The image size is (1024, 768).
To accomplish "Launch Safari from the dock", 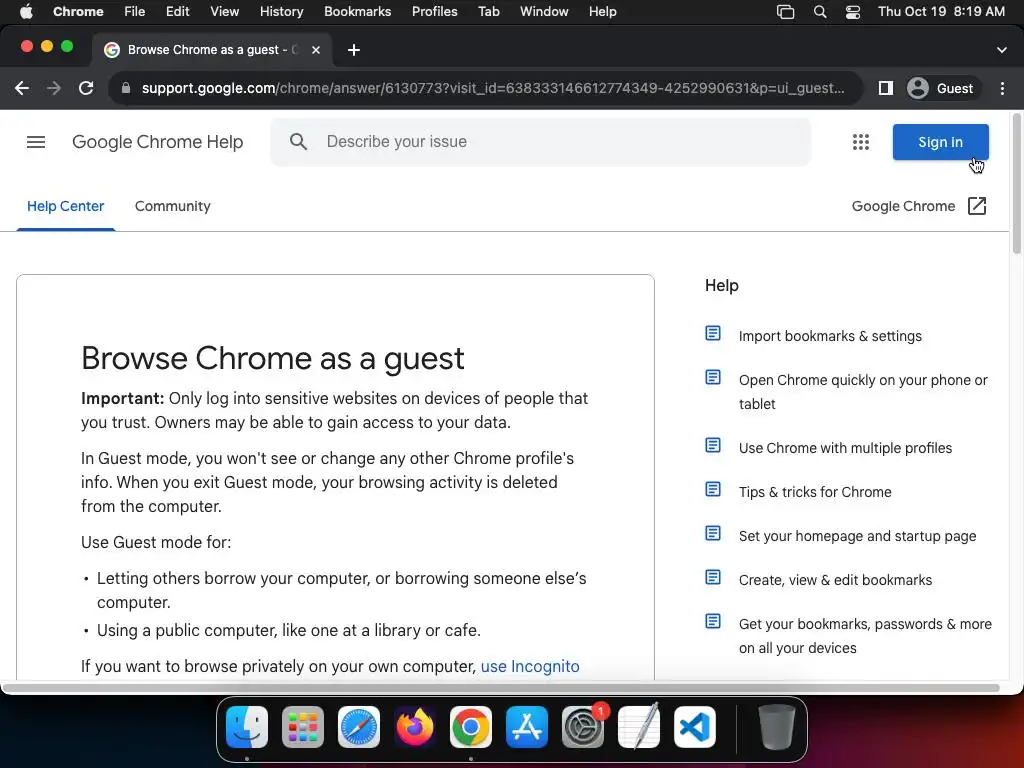I will [x=359, y=727].
